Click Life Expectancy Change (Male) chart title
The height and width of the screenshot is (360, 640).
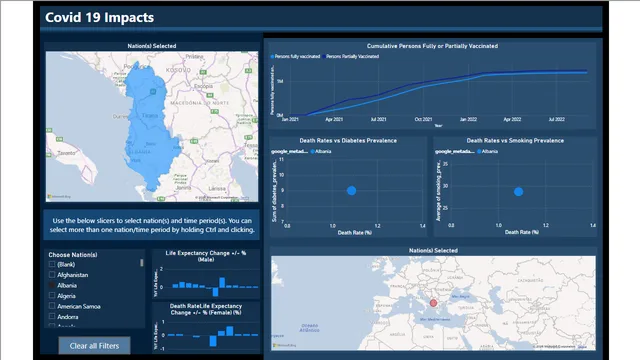[206, 256]
